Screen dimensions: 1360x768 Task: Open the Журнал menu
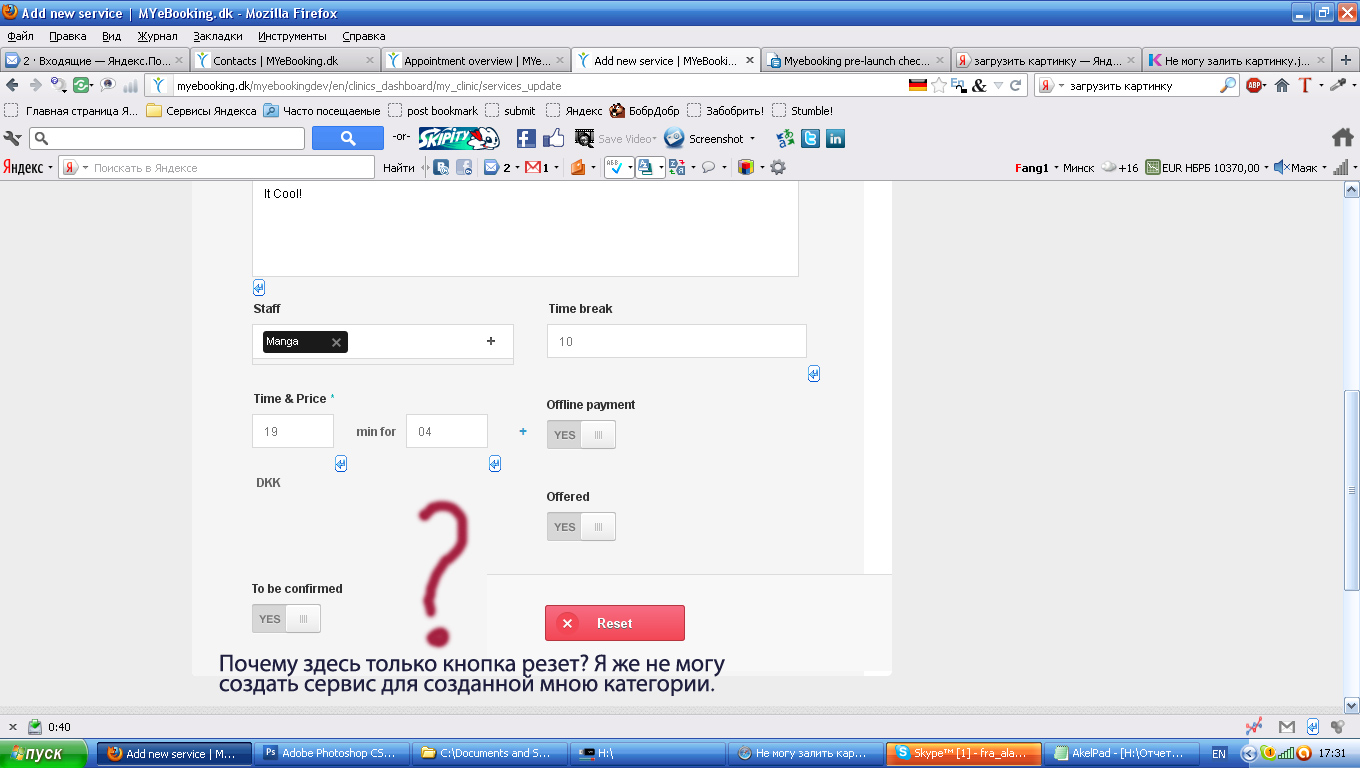click(157, 36)
